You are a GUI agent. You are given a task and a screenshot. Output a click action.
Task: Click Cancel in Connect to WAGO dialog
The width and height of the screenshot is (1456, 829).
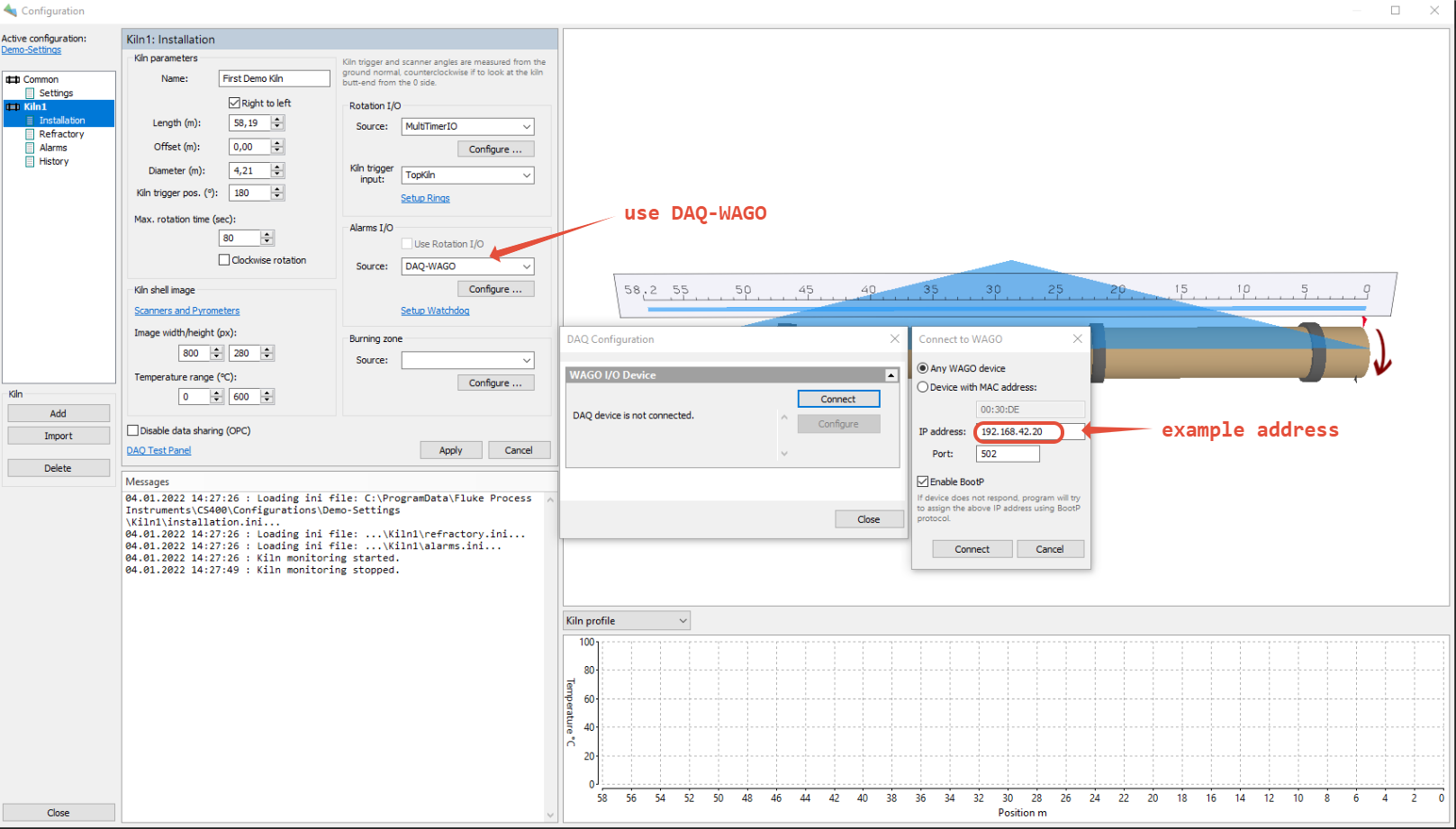click(1050, 549)
